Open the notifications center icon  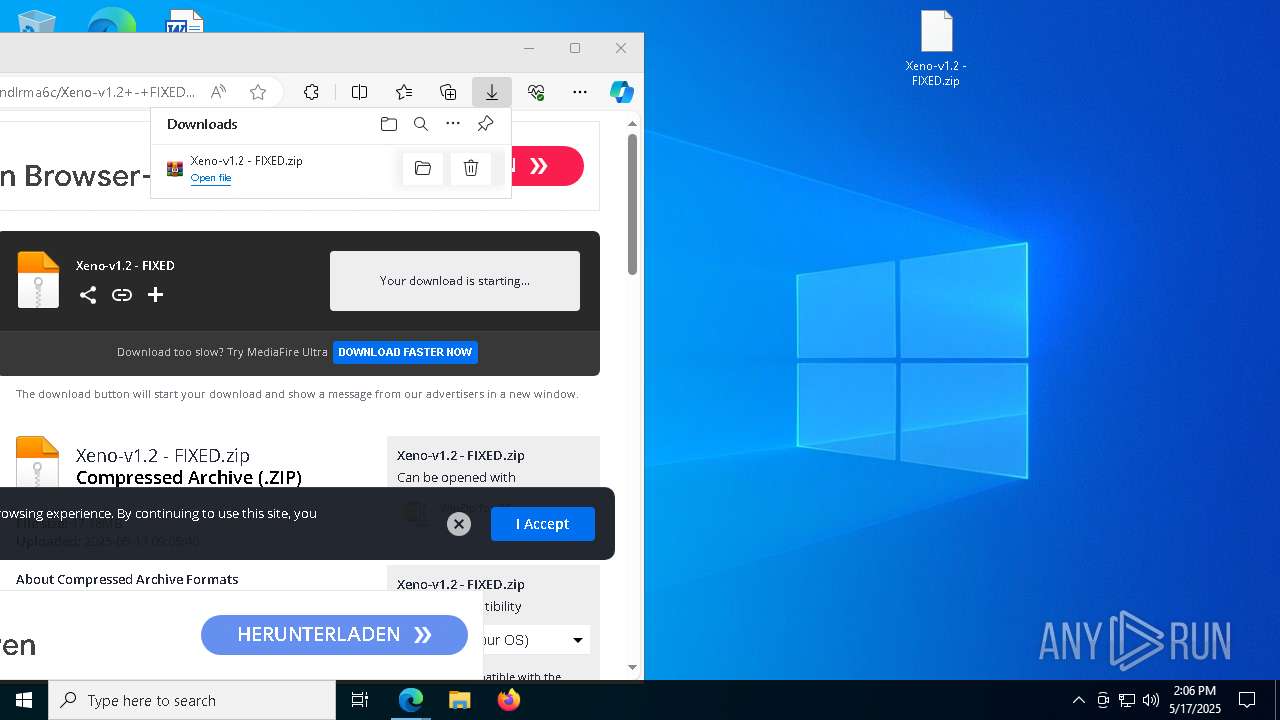click(x=1247, y=700)
